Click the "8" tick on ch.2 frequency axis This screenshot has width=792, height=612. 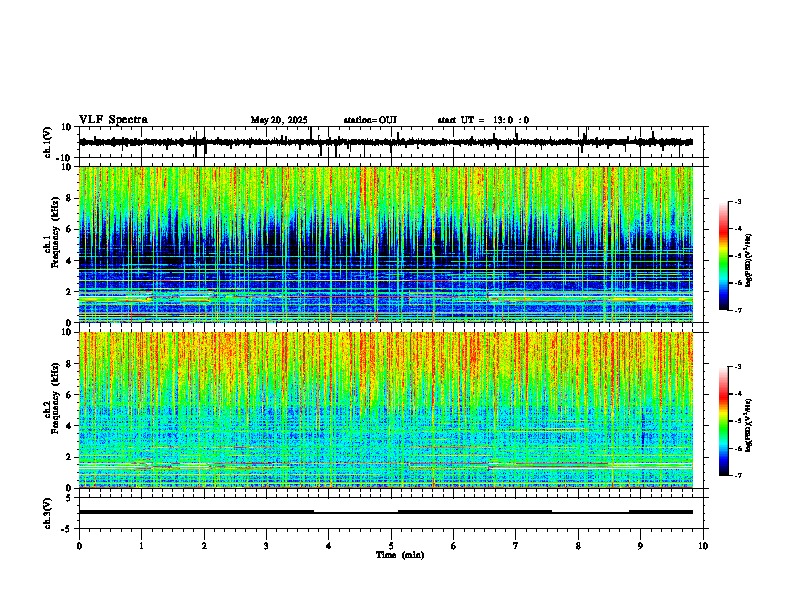tap(70, 364)
